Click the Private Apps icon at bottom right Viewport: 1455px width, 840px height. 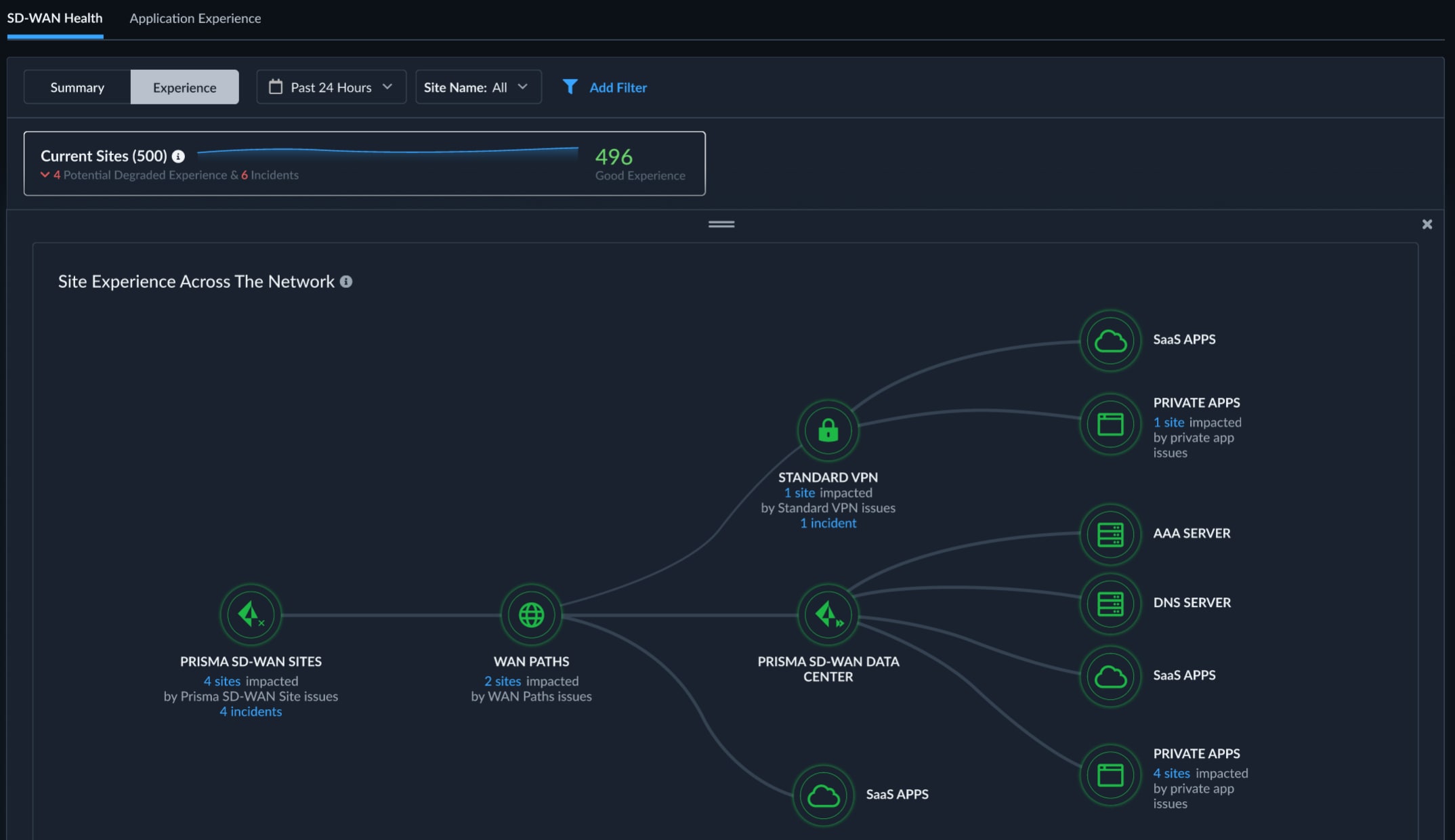[x=1110, y=775]
